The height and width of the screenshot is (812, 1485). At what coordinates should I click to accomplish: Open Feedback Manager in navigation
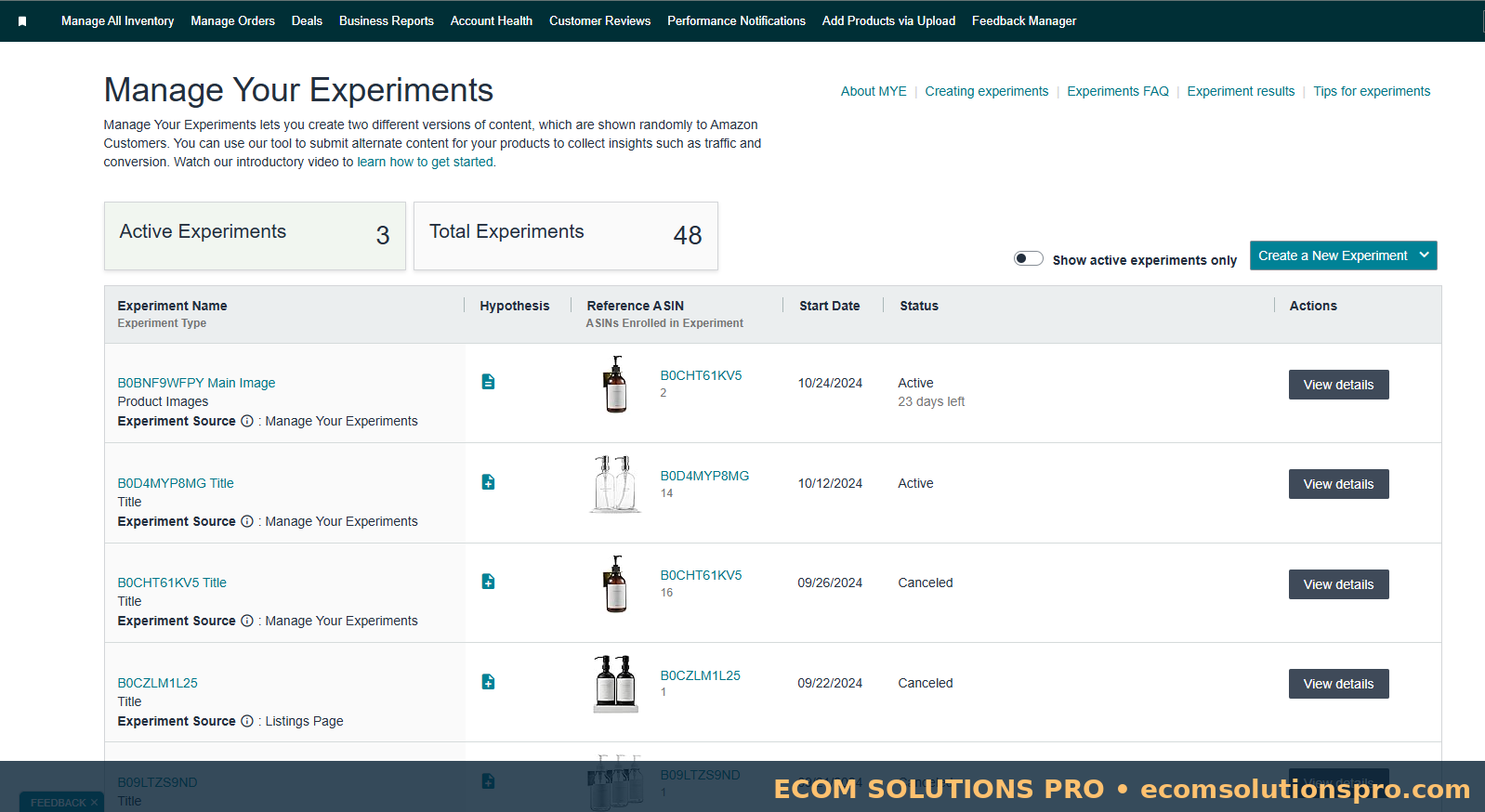[1024, 21]
